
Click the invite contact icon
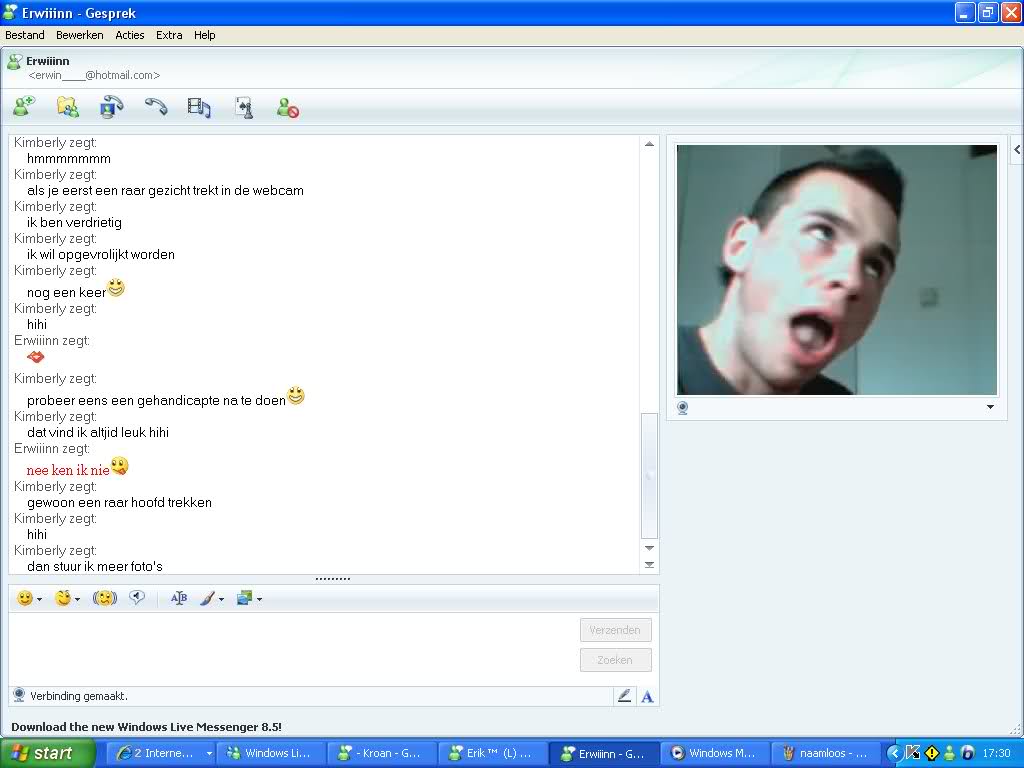point(24,107)
